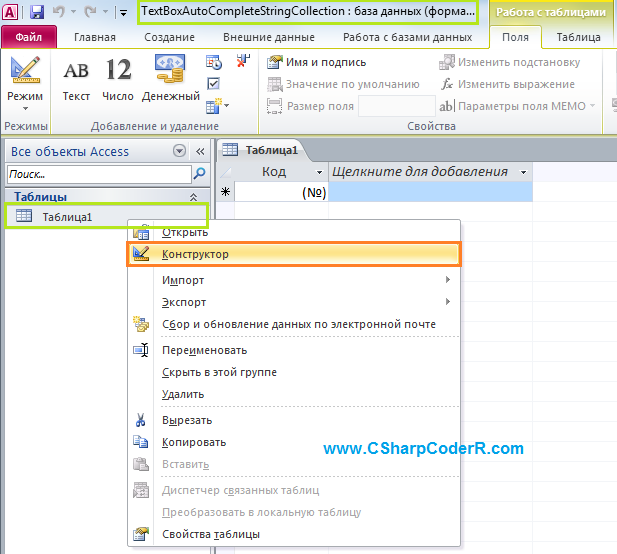Viewport: 617px width, 554px height.
Task: Open the Экспорт submenu
Action: click(x=294, y=302)
